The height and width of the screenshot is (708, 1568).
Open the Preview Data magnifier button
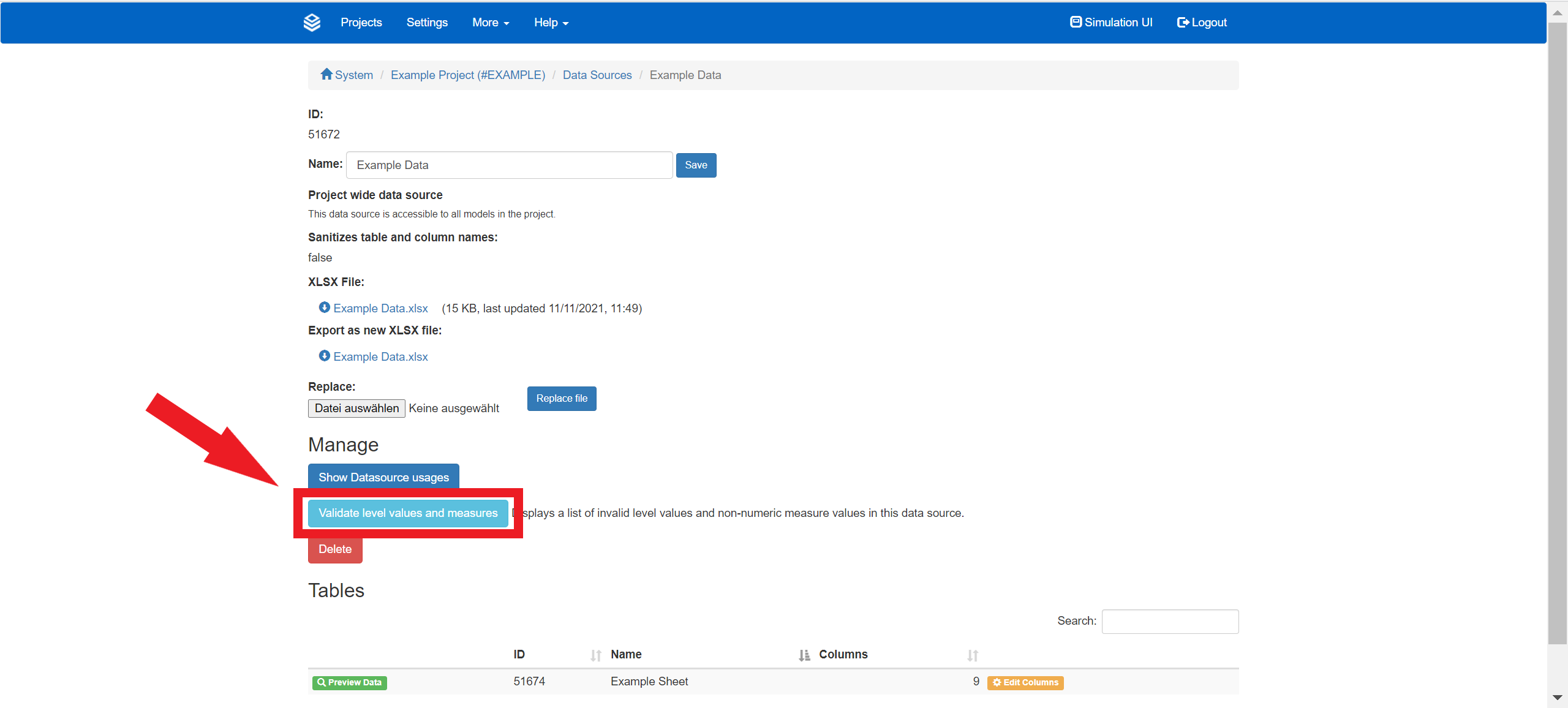pos(349,682)
